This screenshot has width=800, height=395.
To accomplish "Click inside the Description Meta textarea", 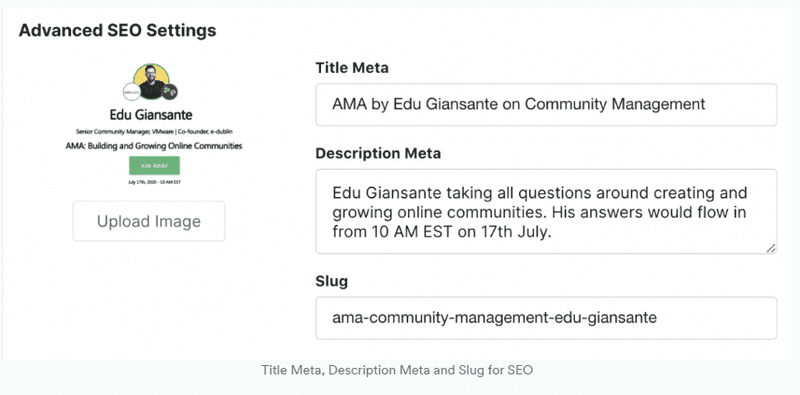I will coord(546,211).
